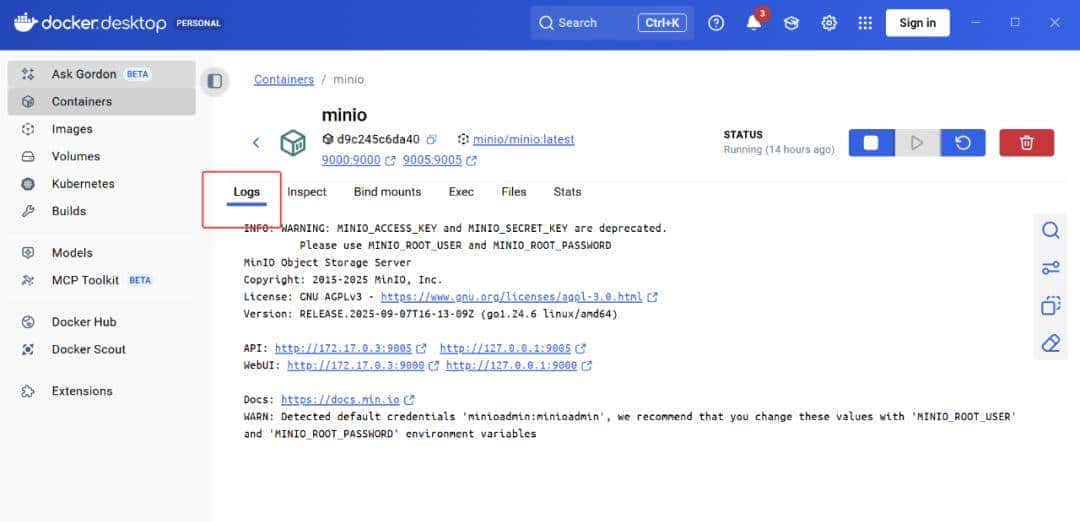The height and width of the screenshot is (522, 1080).
Task: Open Docker Scout in sidebar
Action: point(101,349)
